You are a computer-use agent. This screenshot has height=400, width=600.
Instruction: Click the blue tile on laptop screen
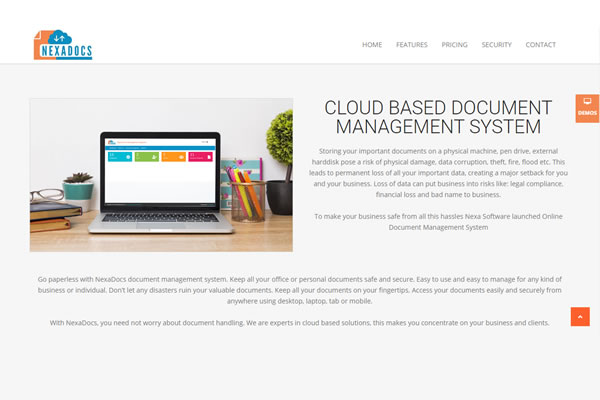(x=120, y=157)
